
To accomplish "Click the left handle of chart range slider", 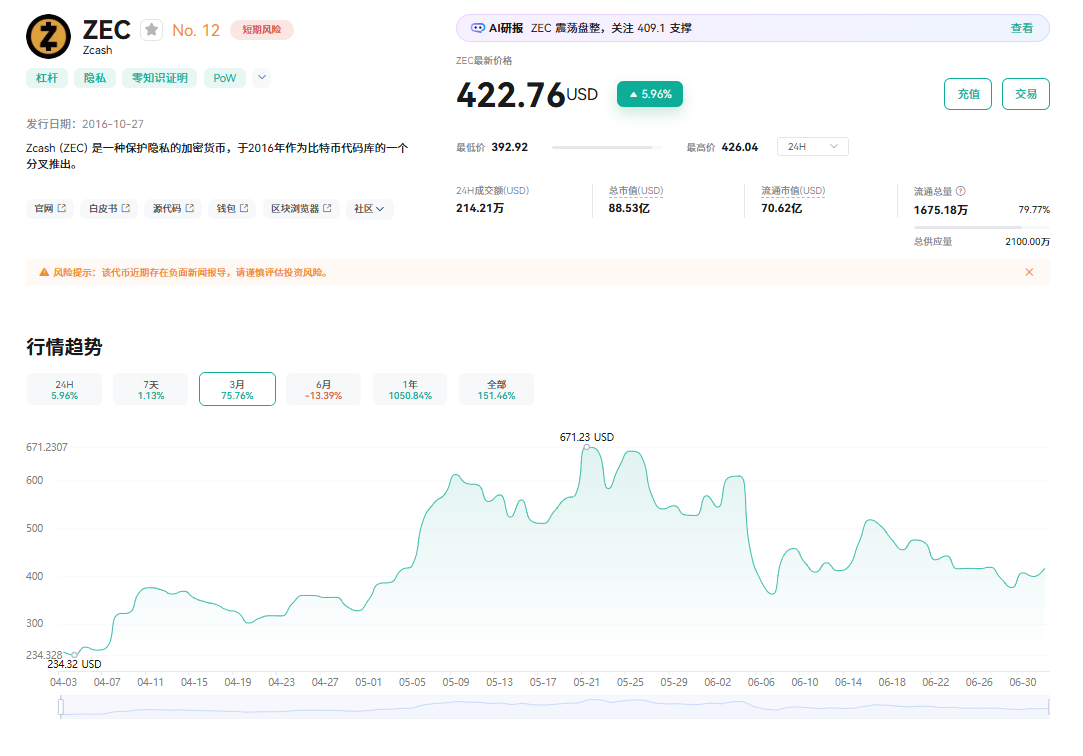I will point(61,707).
